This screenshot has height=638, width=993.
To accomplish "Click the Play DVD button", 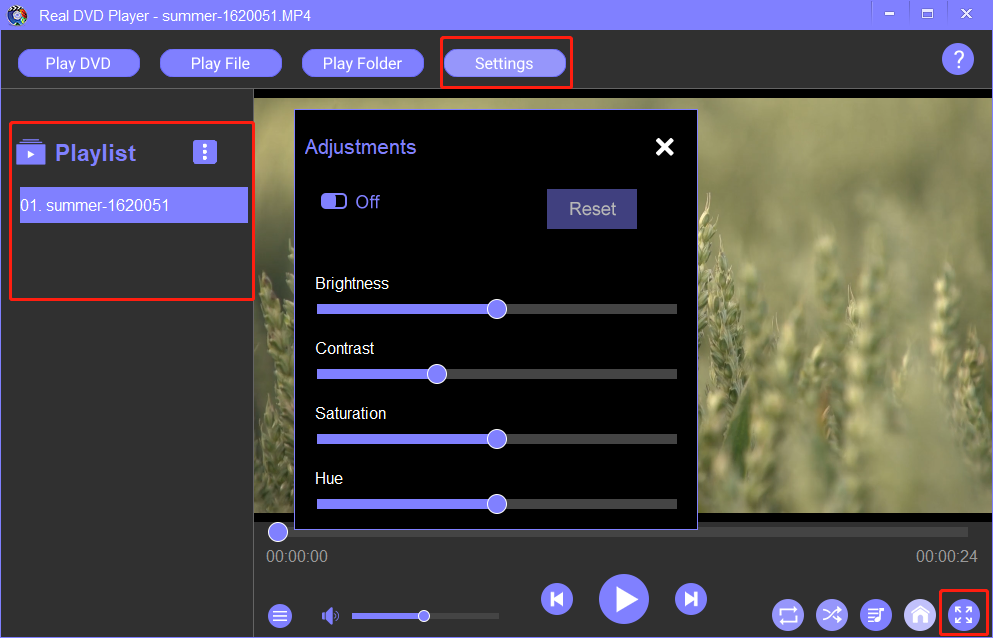I will [78, 63].
